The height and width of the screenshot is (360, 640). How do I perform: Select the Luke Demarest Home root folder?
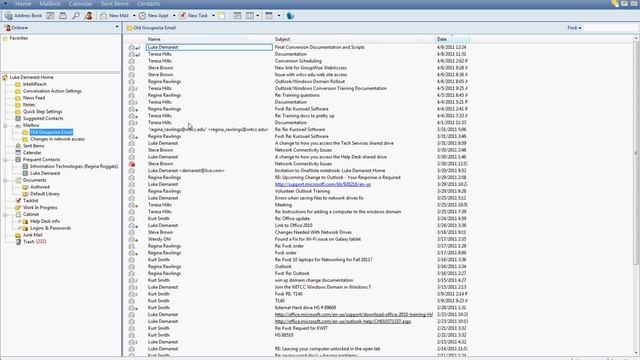point(31,77)
